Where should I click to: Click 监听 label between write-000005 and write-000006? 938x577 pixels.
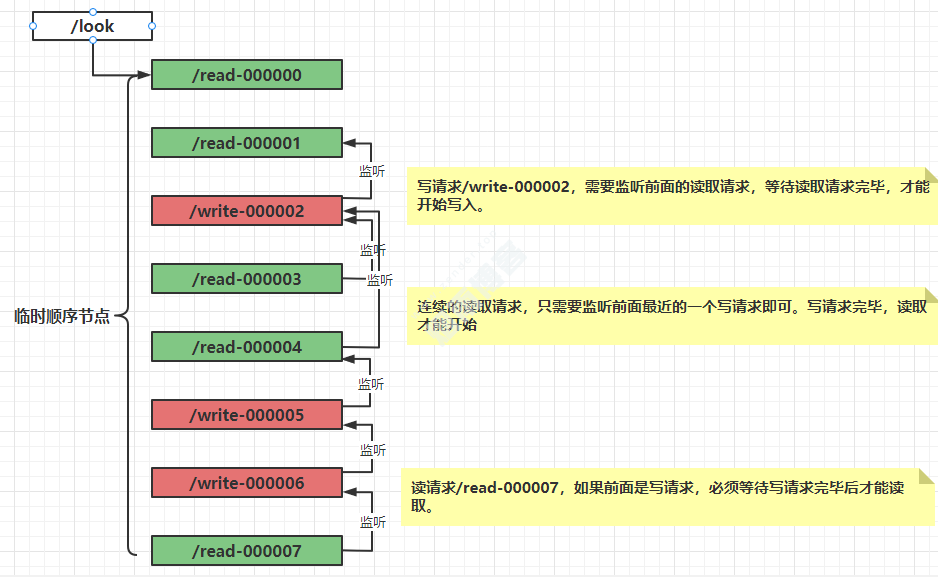[x=372, y=450]
